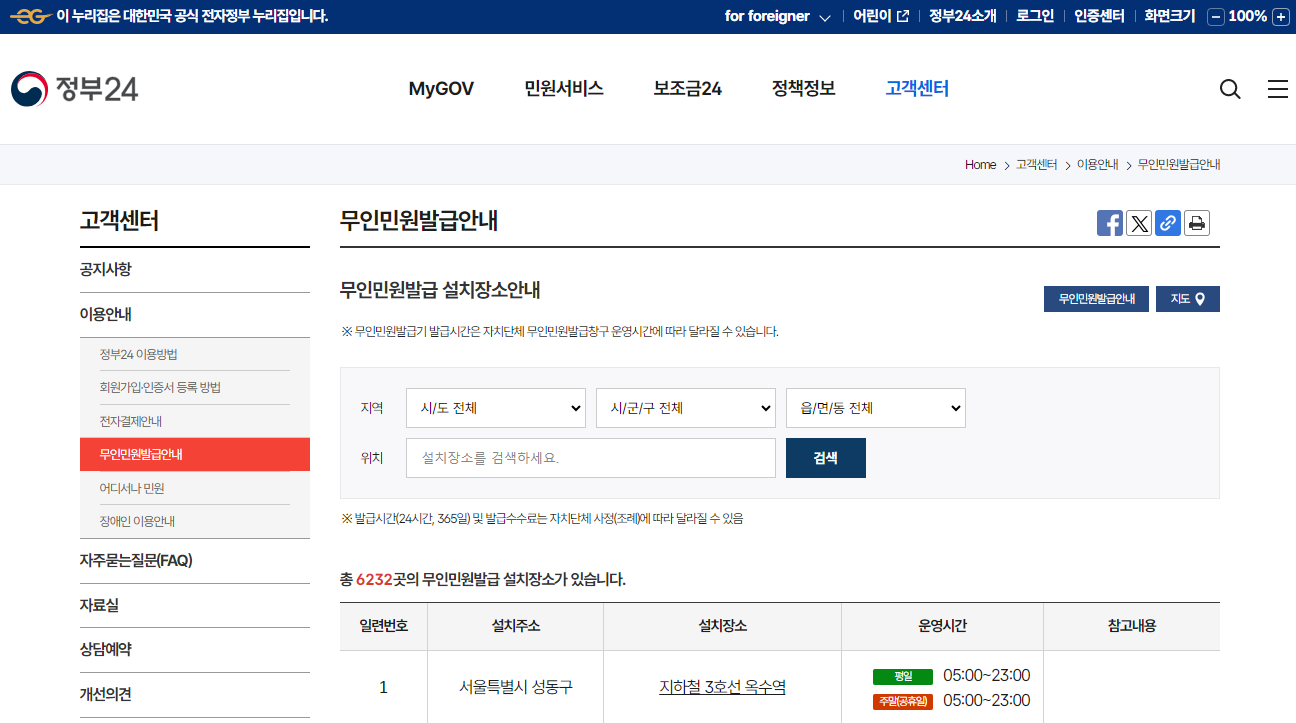Viewport: 1296px width, 723px height.
Task: Go to 로그인 to sign in
Action: click(x=1034, y=16)
